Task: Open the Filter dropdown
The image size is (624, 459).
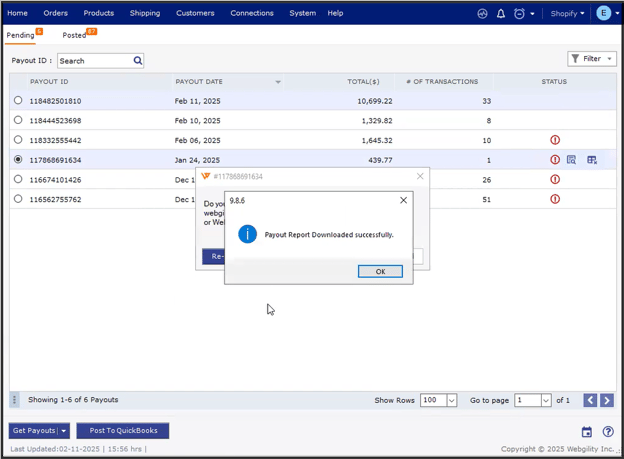Action: click(592, 59)
